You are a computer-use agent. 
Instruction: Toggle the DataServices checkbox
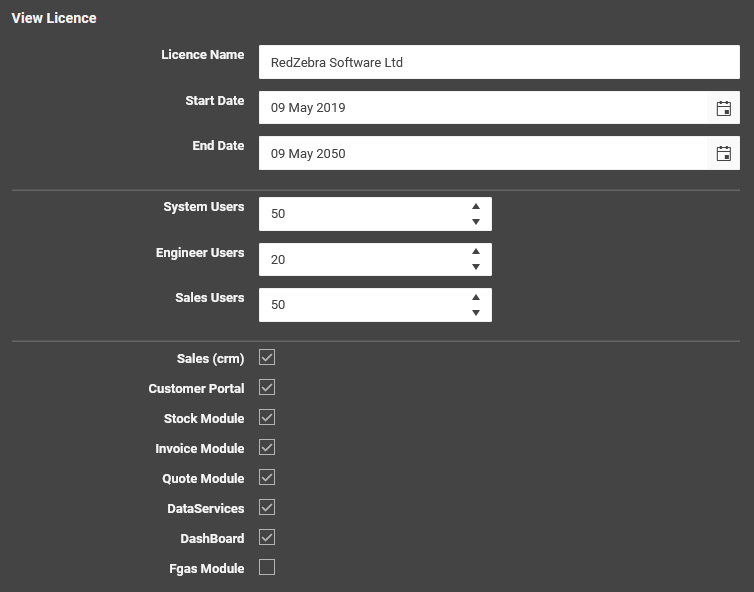267,507
